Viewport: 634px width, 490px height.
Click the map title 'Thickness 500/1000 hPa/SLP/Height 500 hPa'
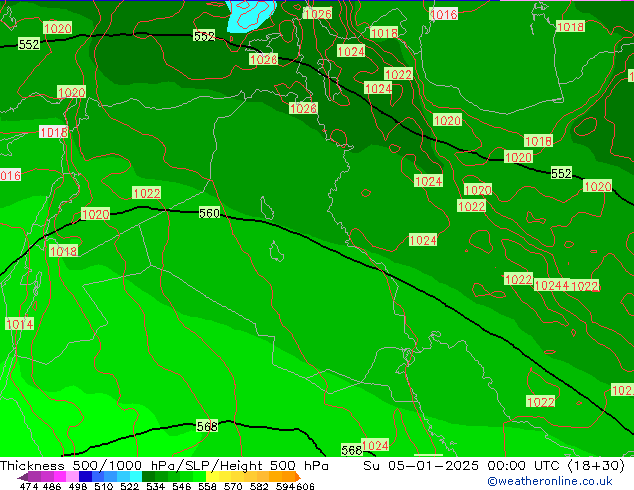click(x=164, y=466)
